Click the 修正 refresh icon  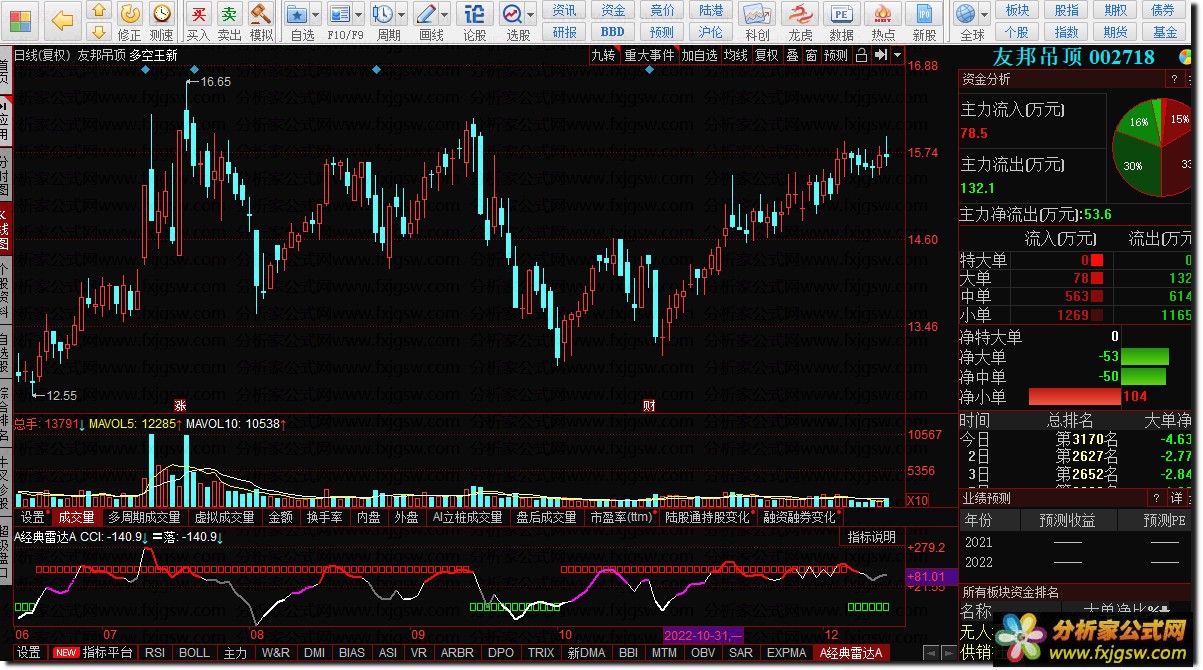[130, 14]
